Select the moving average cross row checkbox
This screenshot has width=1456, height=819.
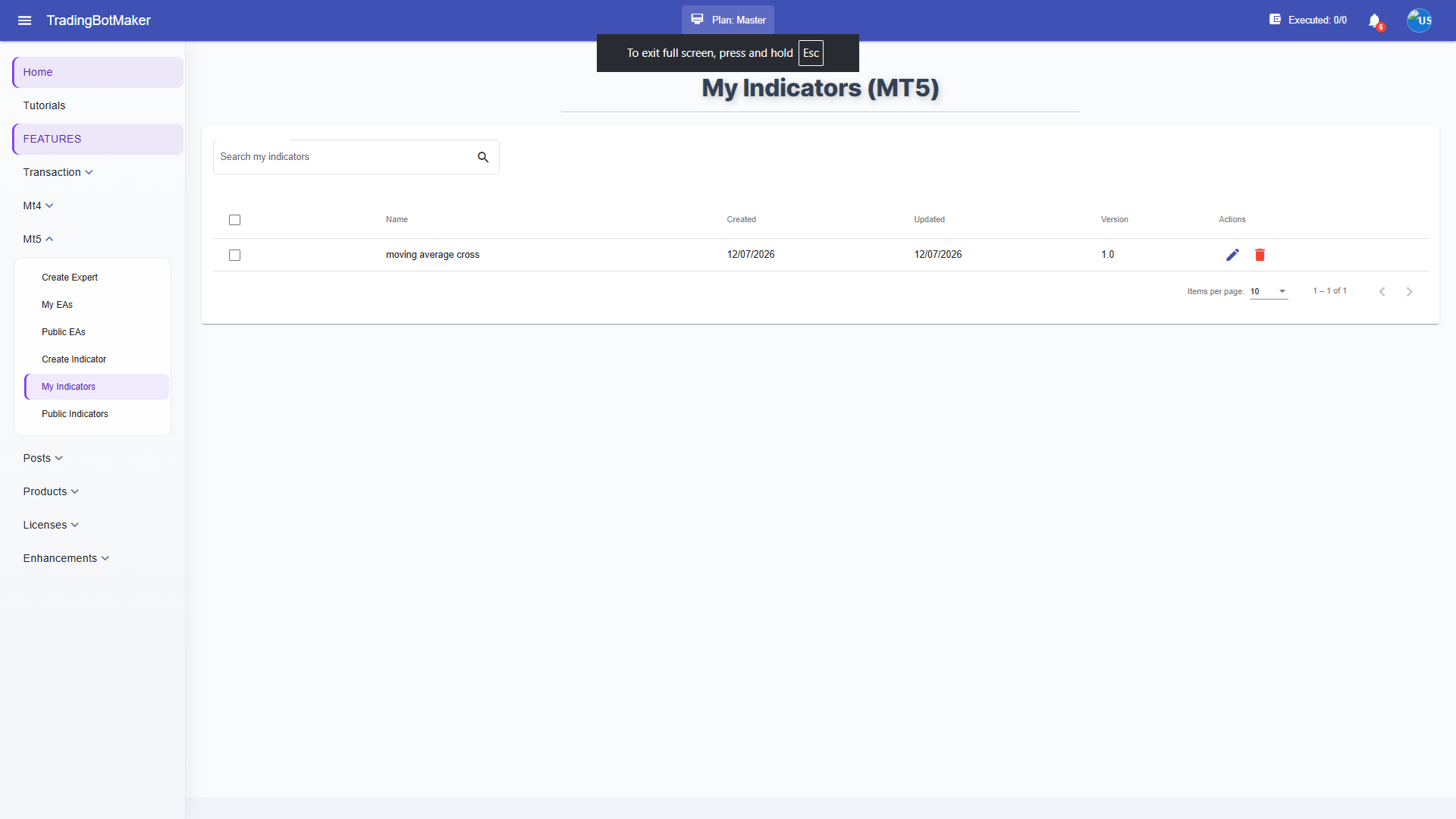point(234,256)
